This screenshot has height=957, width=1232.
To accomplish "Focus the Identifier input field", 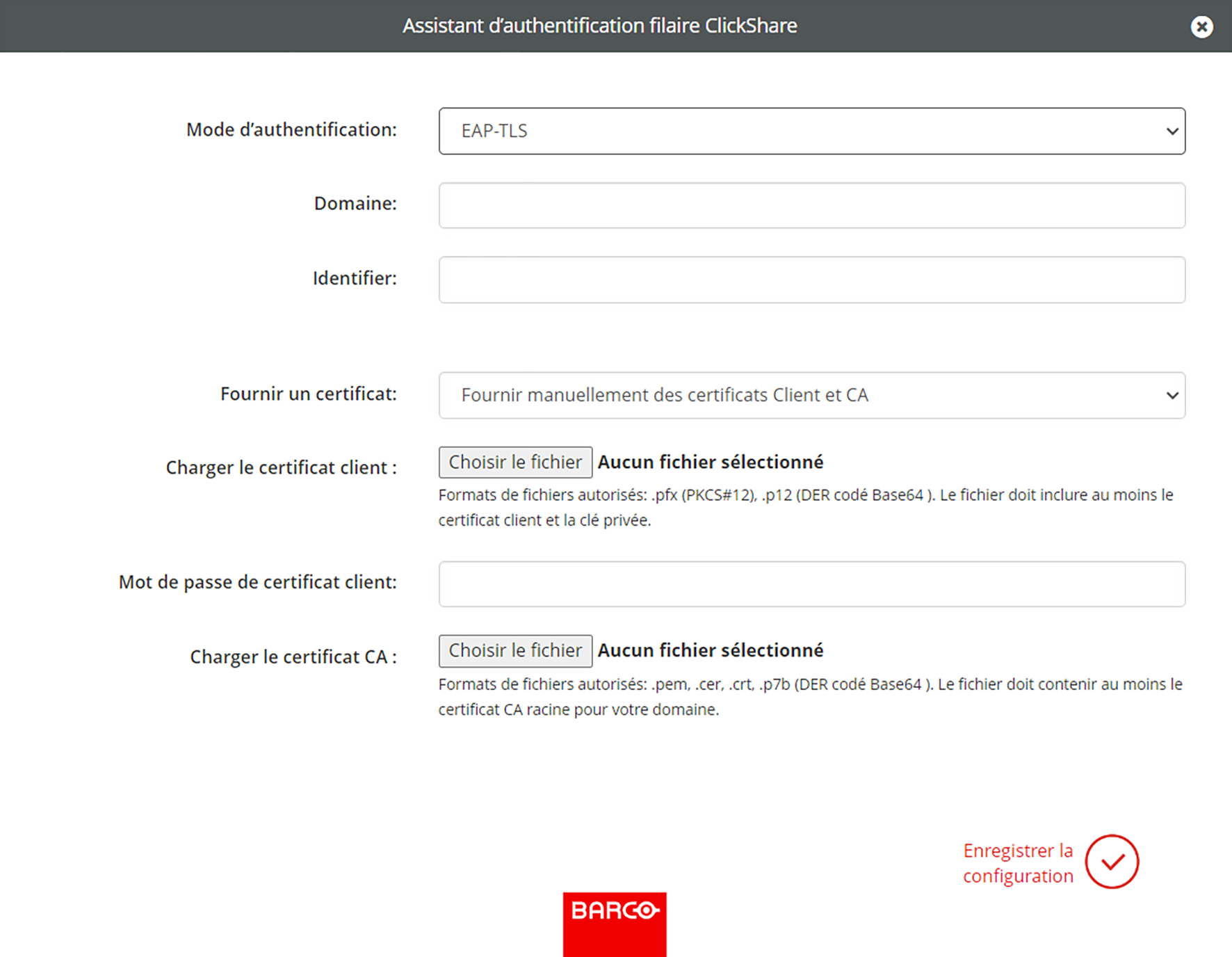I will [812, 280].
